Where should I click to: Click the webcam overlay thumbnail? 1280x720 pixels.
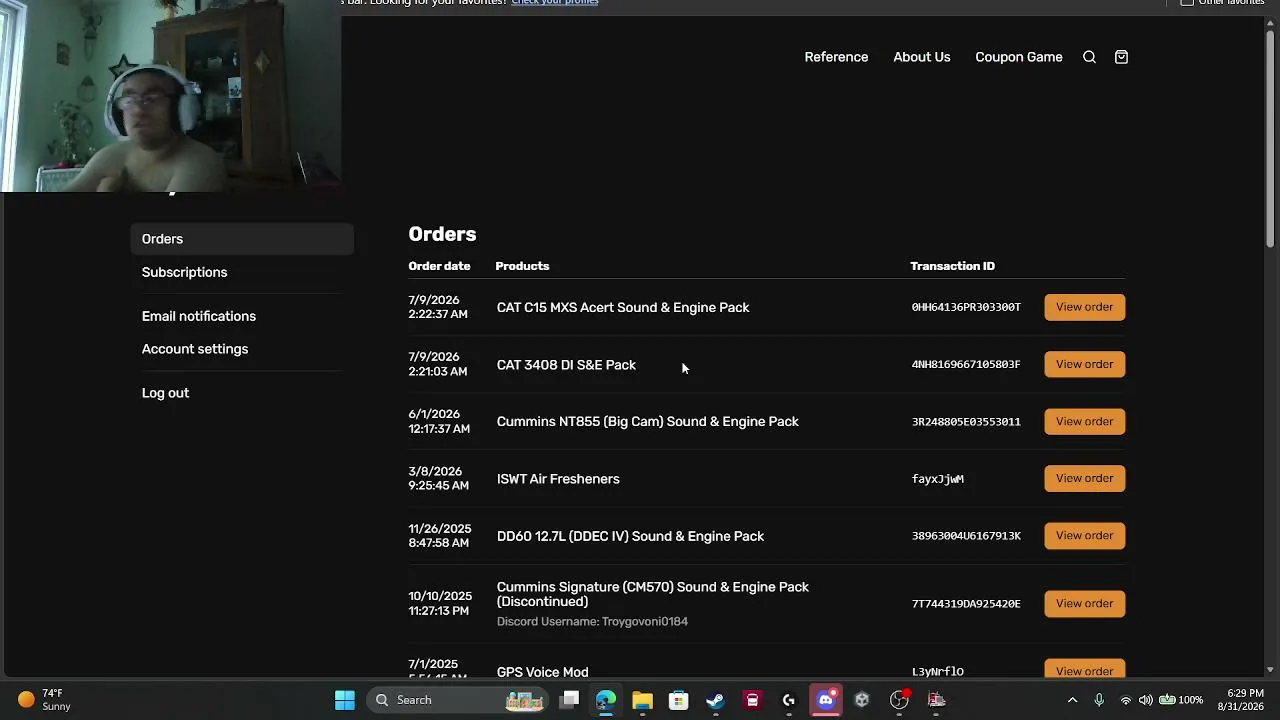170,95
